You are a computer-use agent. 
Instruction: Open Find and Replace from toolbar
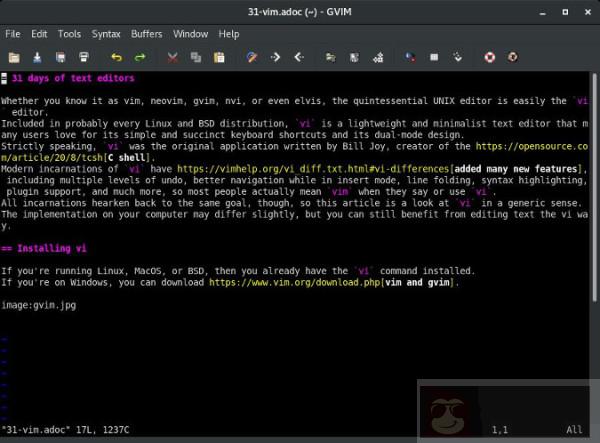[252, 57]
